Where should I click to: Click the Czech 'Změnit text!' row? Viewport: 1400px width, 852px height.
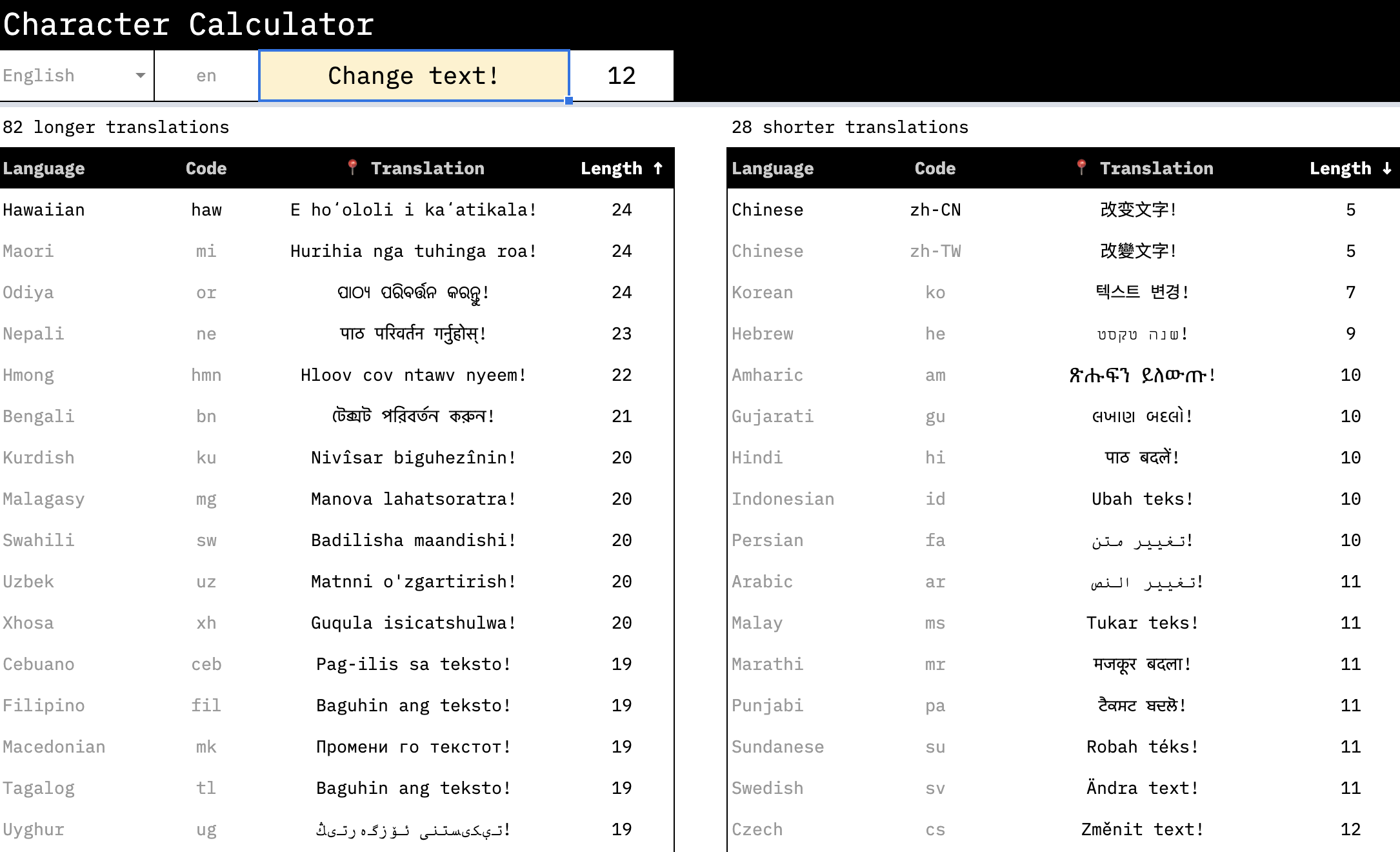[x=1139, y=829]
